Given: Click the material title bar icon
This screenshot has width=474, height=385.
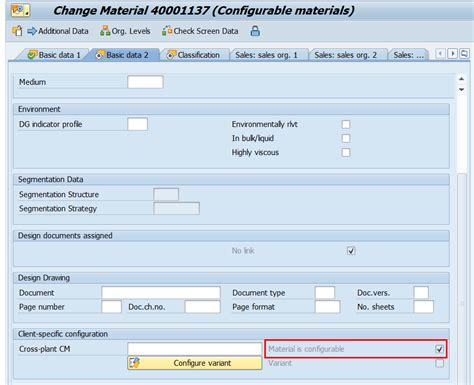Looking at the screenshot, I should (20, 10).
